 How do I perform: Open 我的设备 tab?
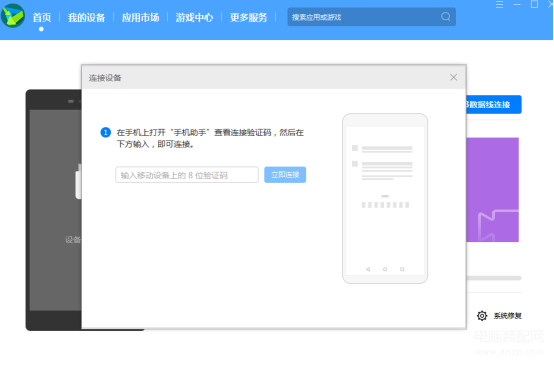(87, 17)
